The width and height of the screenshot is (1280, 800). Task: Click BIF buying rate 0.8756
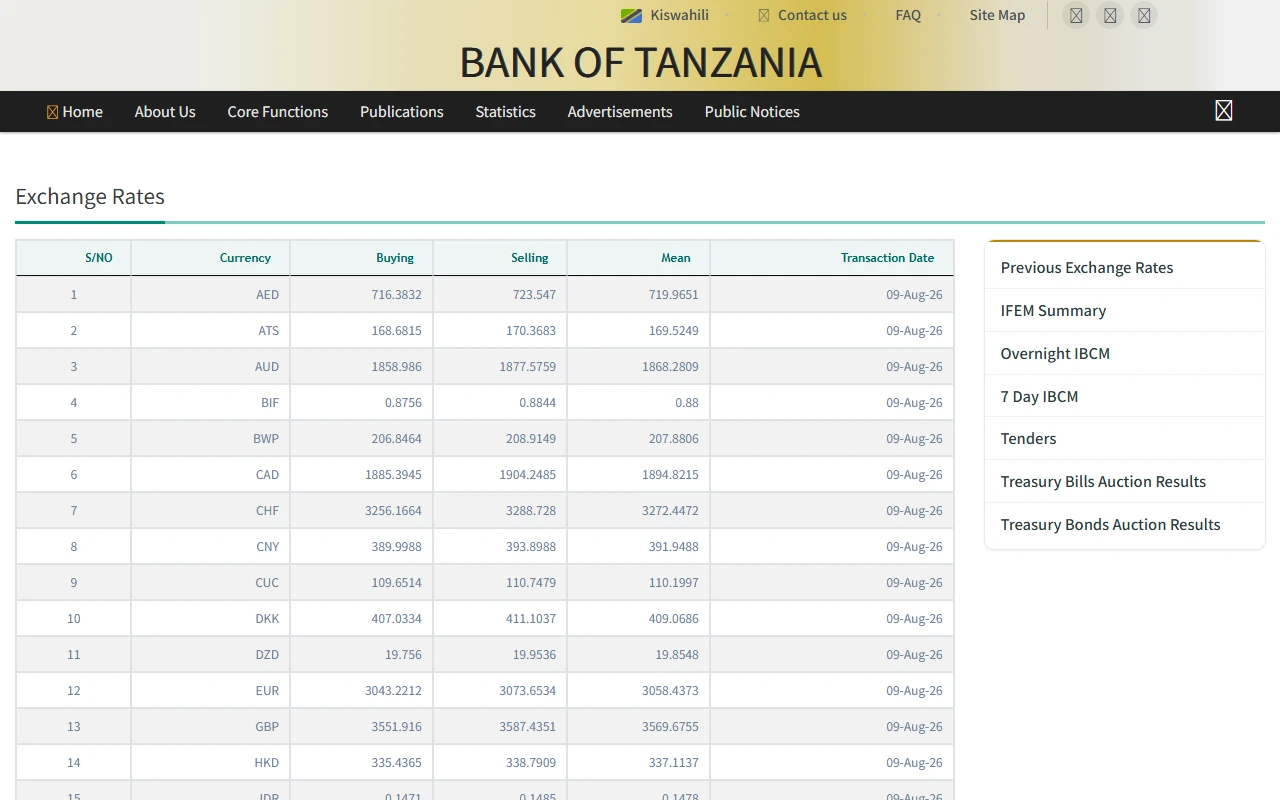[x=403, y=403]
